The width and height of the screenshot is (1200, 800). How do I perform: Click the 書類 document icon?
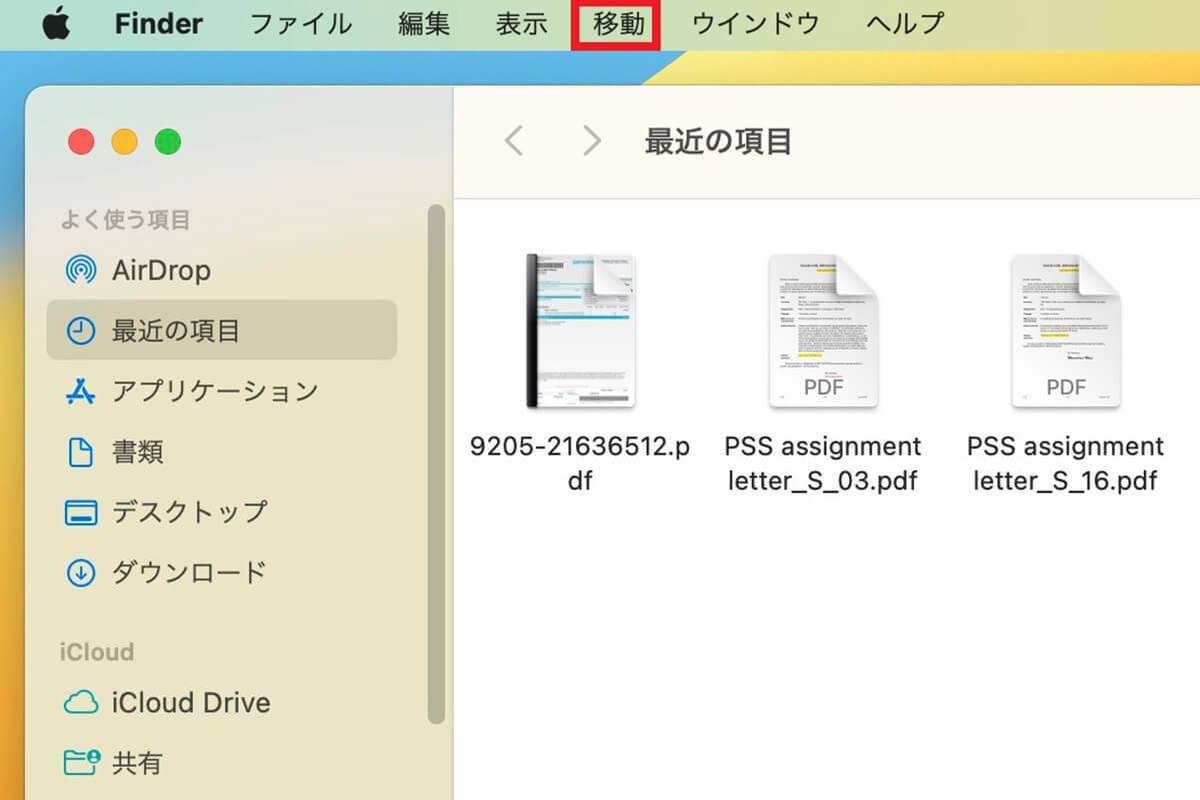pos(80,452)
